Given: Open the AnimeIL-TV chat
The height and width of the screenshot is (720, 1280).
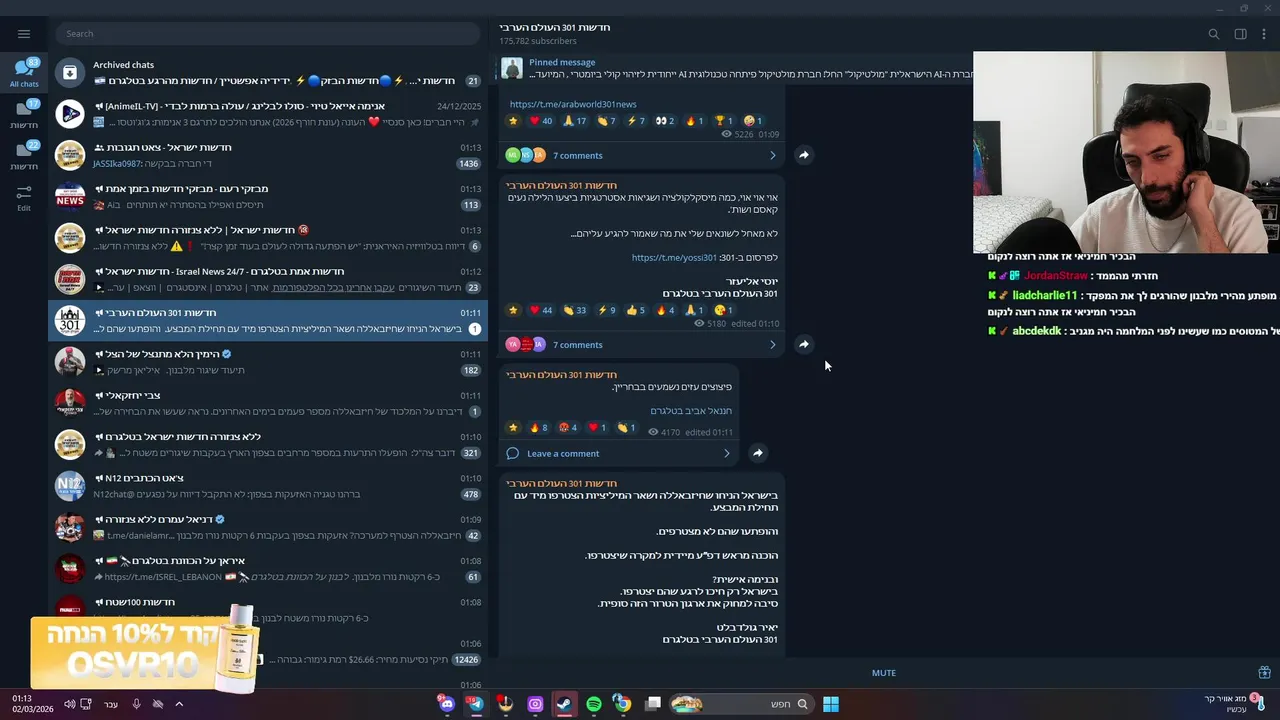Looking at the screenshot, I should [x=268, y=114].
